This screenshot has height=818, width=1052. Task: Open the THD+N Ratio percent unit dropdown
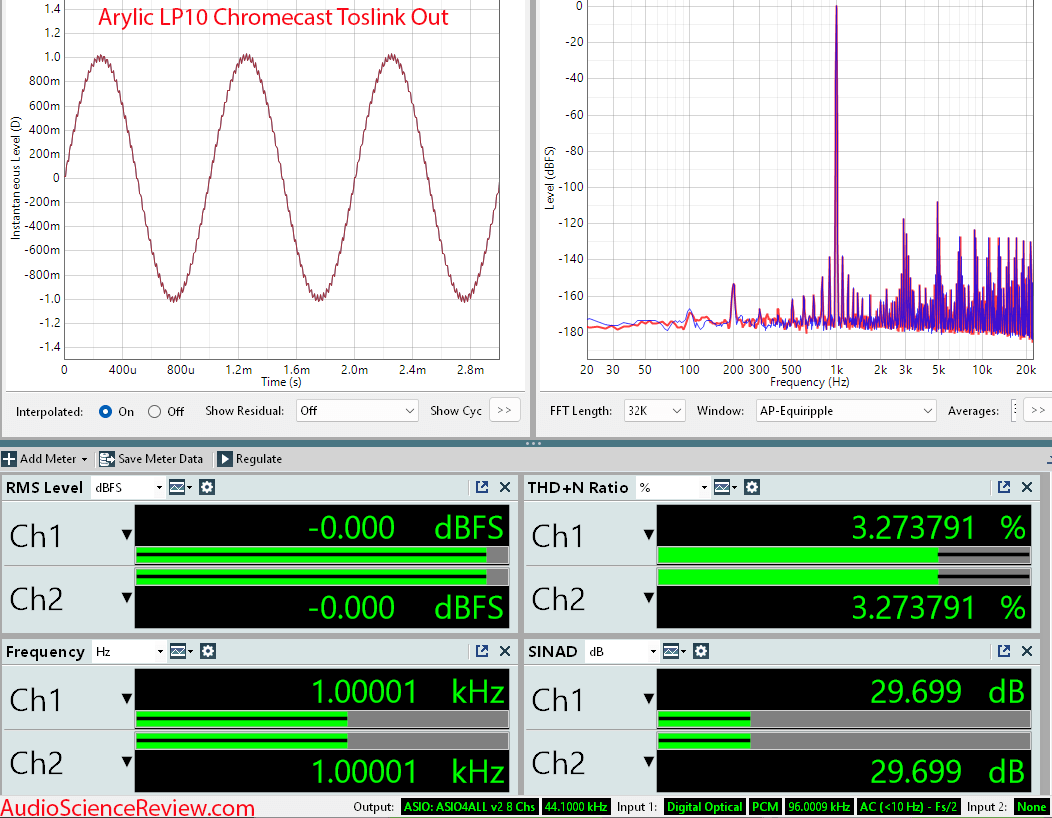[x=673, y=488]
